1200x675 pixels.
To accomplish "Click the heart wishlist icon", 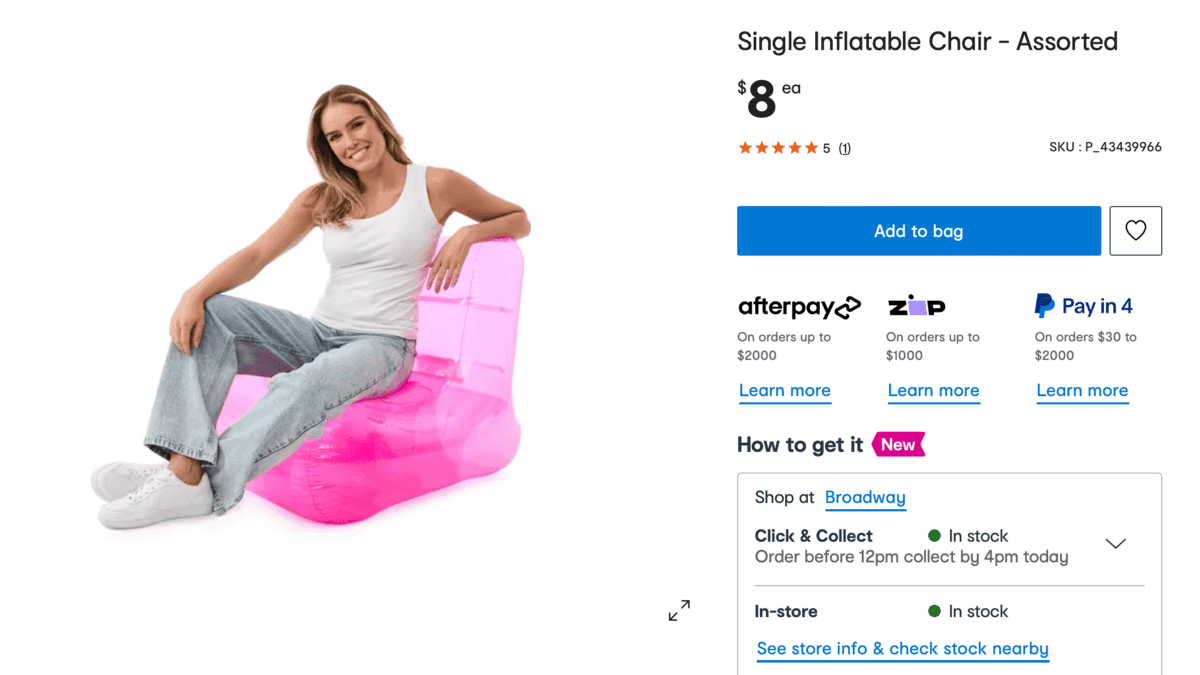I will (x=1135, y=231).
